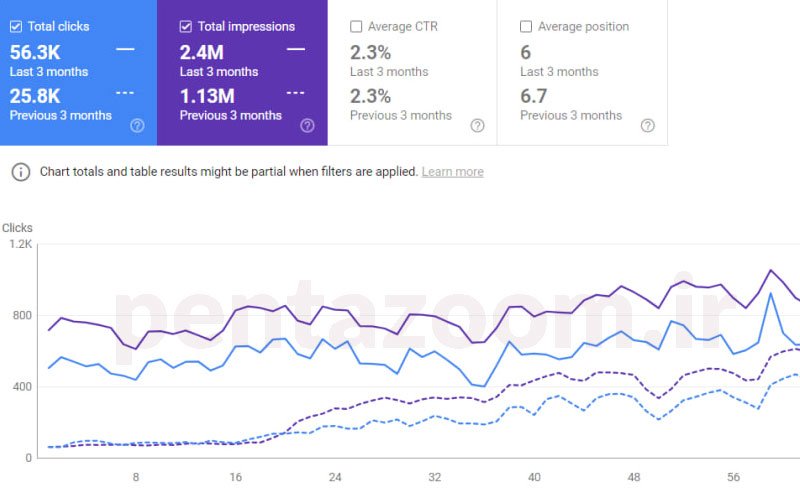
Task: Click the Clicks y-axis title
Action: click(17, 228)
